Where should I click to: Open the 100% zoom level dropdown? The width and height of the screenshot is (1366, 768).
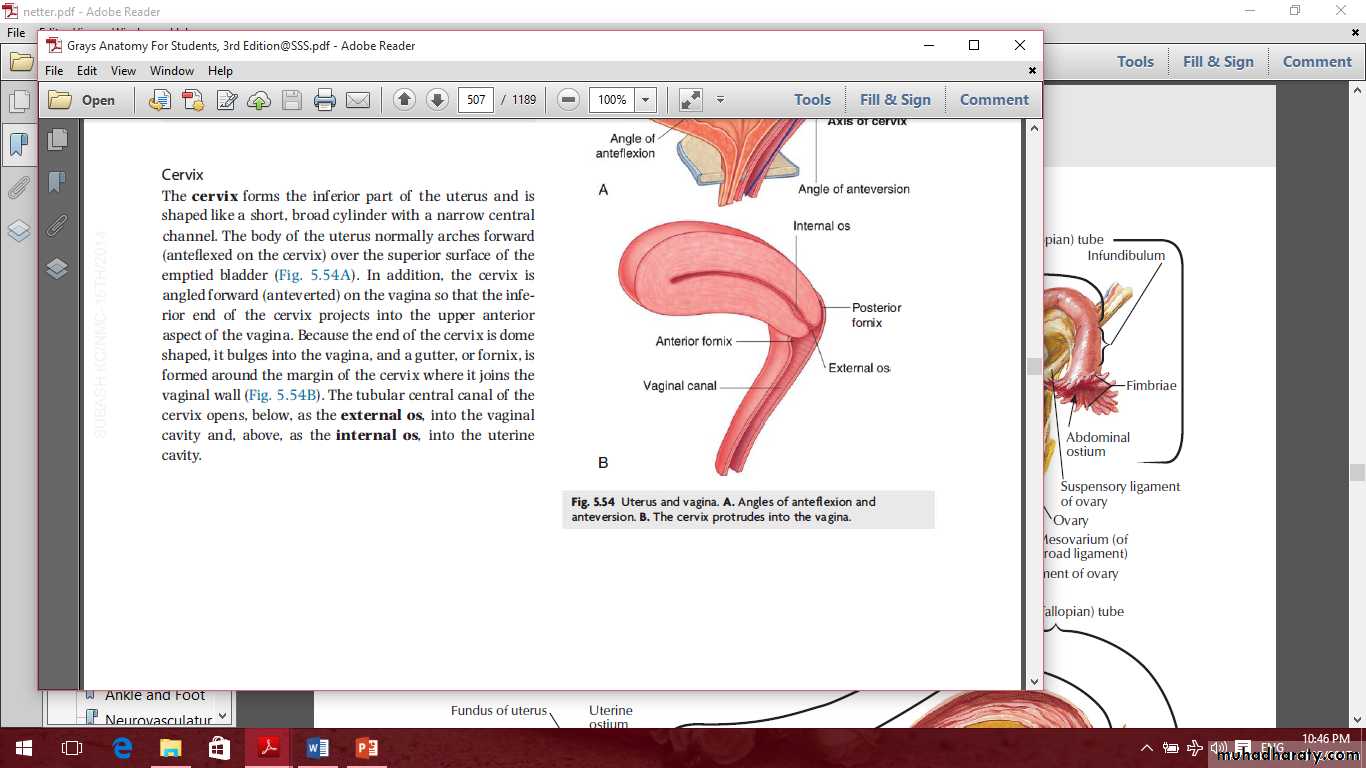[x=646, y=100]
